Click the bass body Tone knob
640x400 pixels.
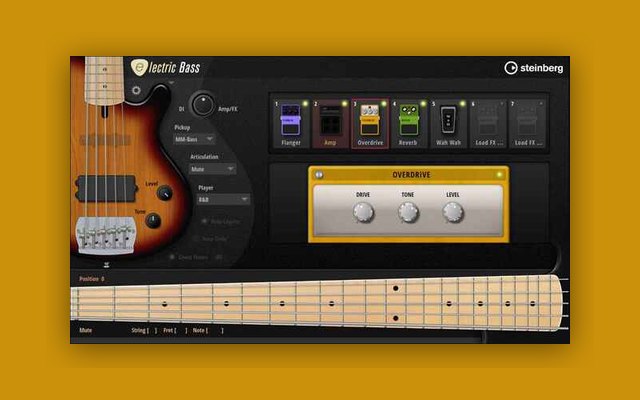(x=153, y=220)
